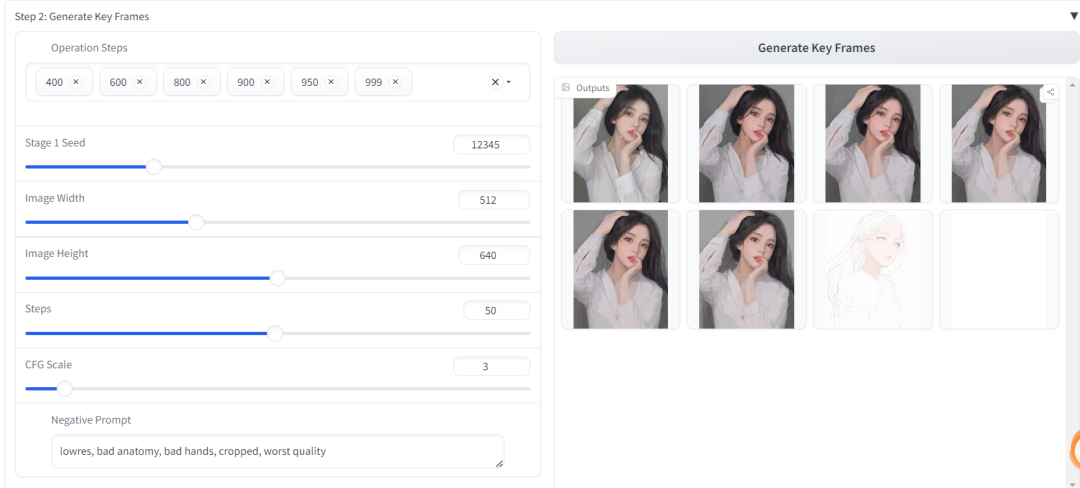
Task: Click the Negative Prompt label
Action: (x=91, y=420)
